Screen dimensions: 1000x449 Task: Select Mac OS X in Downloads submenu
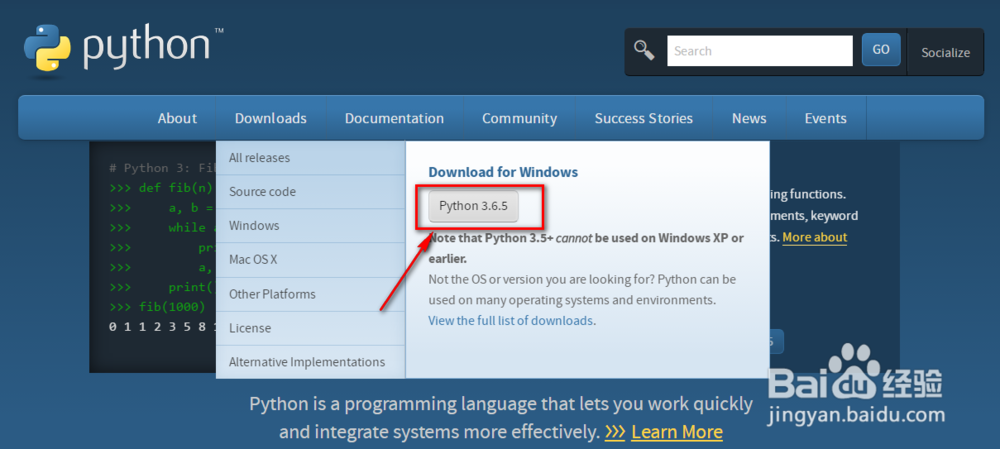point(311,260)
